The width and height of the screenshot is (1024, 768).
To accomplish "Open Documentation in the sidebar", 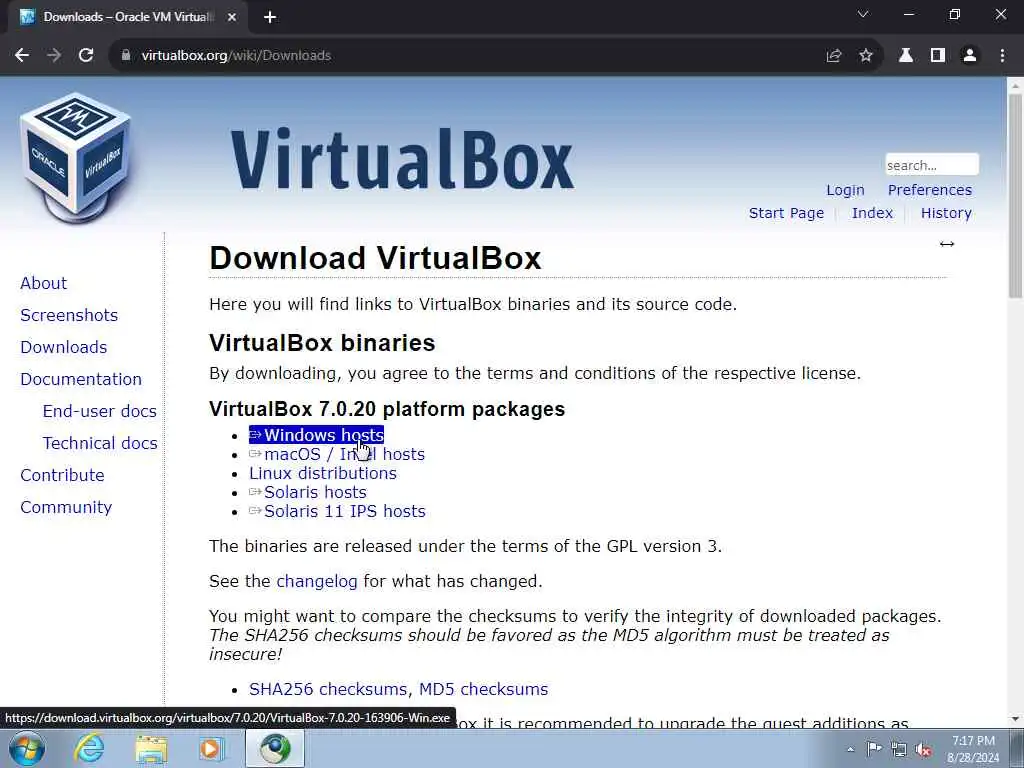I will tap(81, 379).
